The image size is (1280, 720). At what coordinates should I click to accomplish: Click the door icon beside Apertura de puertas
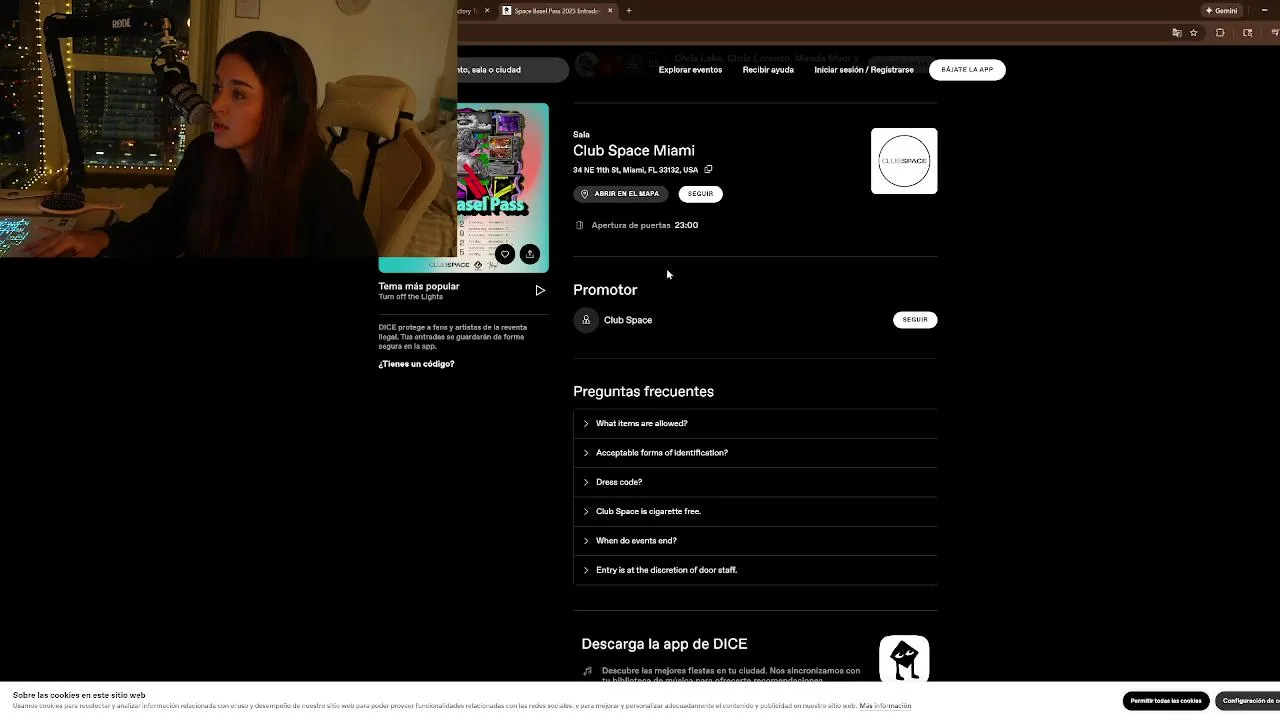point(580,225)
